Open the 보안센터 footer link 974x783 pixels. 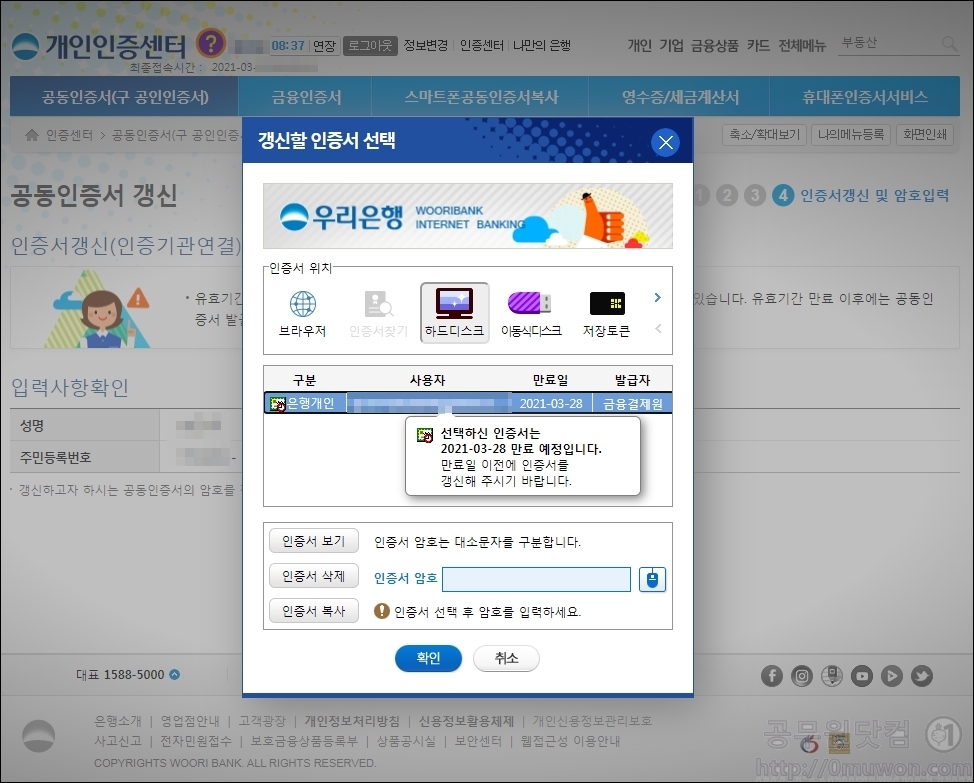(478, 741)
